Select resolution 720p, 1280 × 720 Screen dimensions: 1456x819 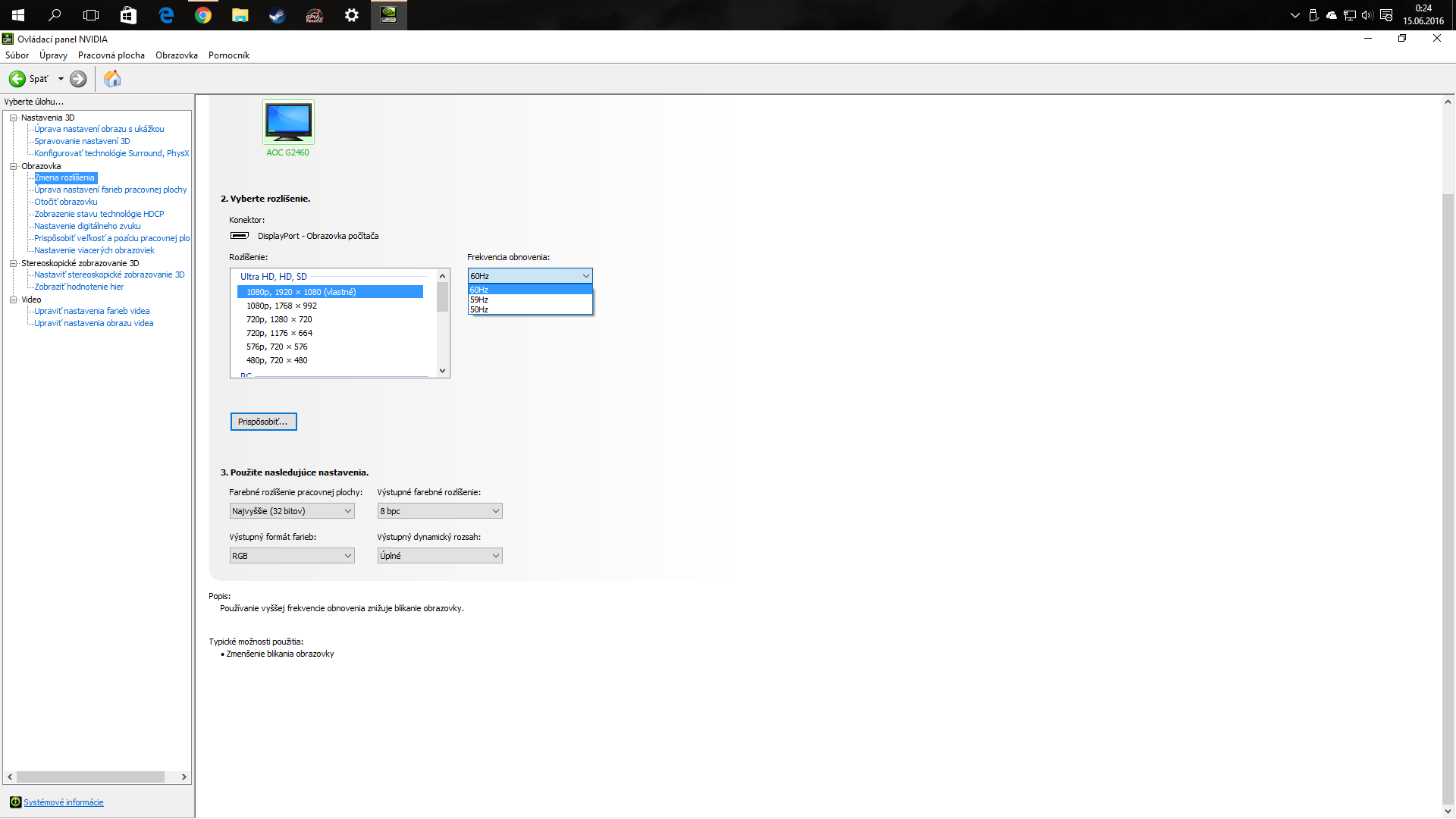330,319
